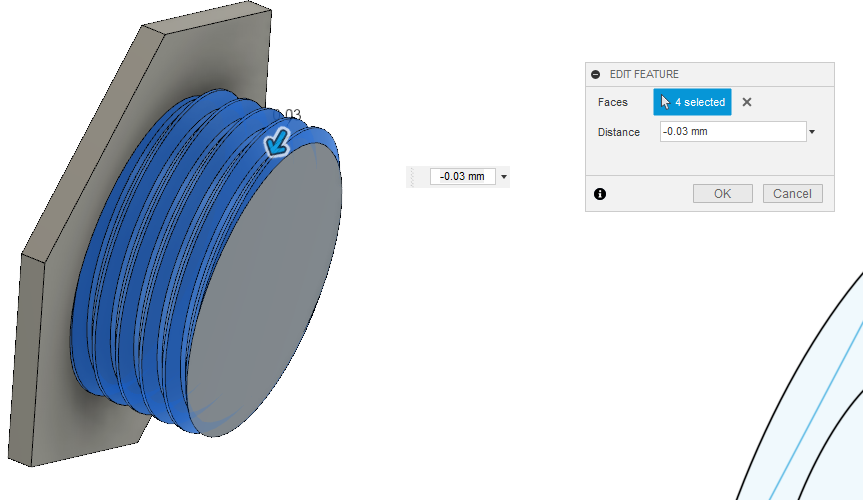The image size is (863, 500).
Task: Open the Distance dropdown arrow in the dialog
Action: click(812, 132)
